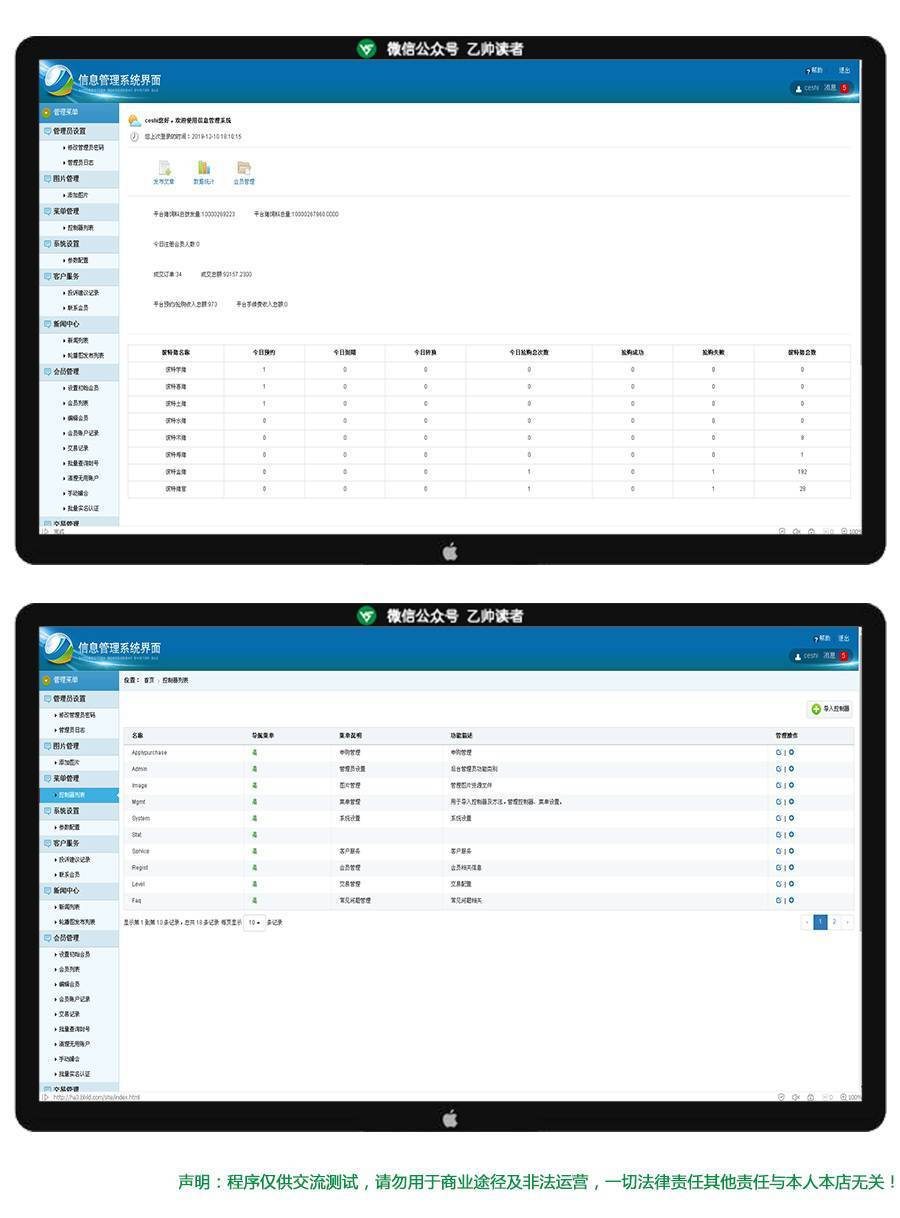Toggle 管理菜单 header on dashboard sidebar
This screenshot has width=900, height=1218.
click(x=79, y=112)
